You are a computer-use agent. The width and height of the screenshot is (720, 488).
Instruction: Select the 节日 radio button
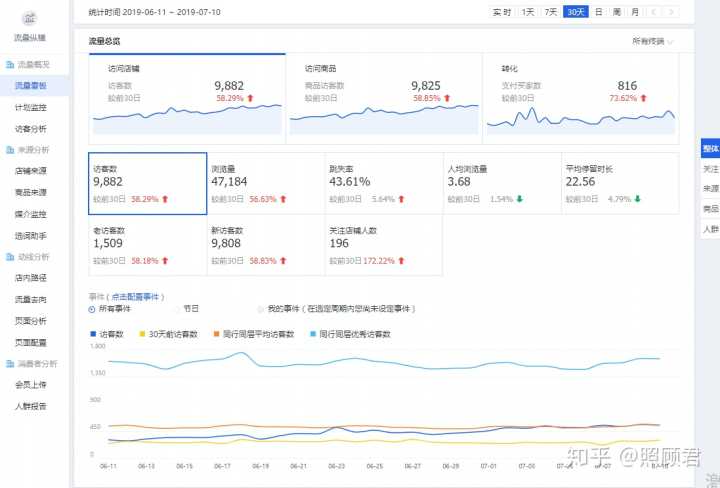(x=179, y=309)
